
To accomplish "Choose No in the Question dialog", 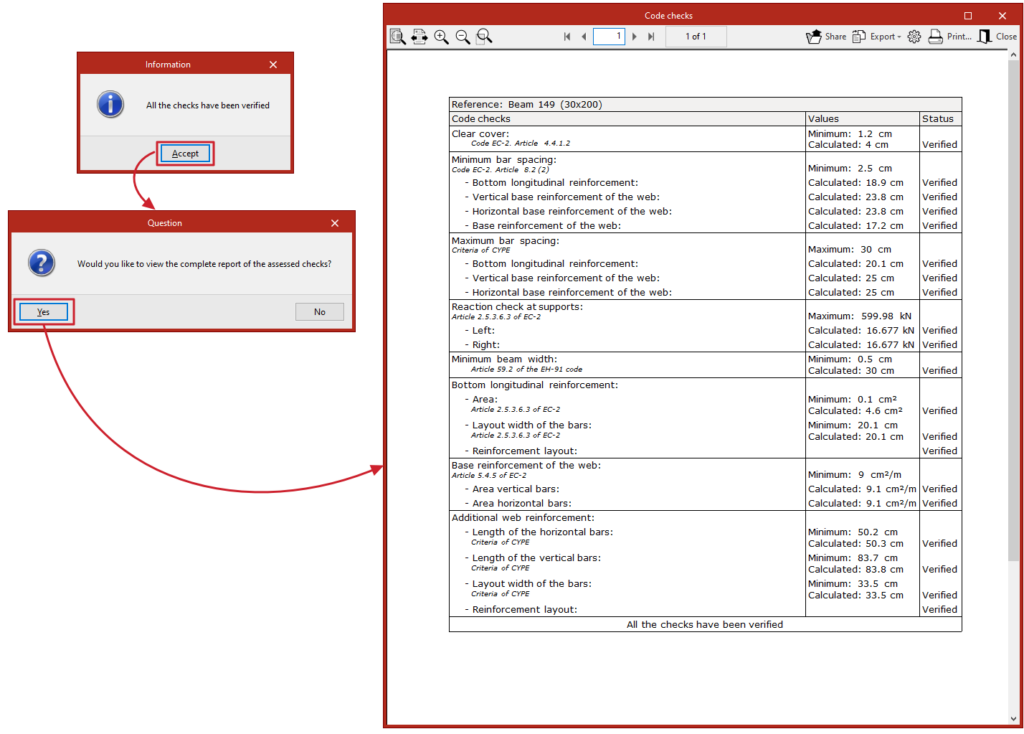I will 319,312.
